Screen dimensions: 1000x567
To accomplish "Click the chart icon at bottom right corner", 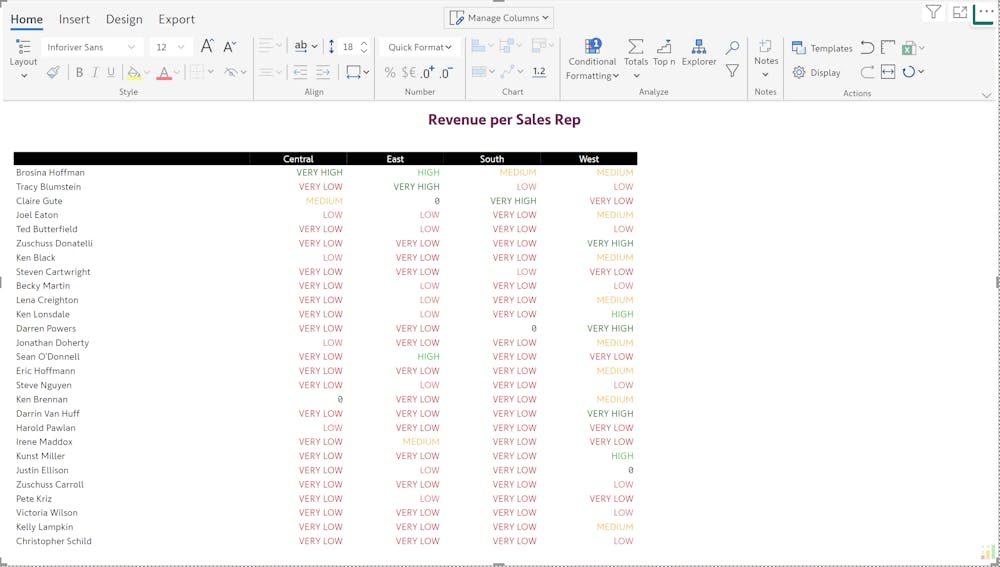I will 988,552.
